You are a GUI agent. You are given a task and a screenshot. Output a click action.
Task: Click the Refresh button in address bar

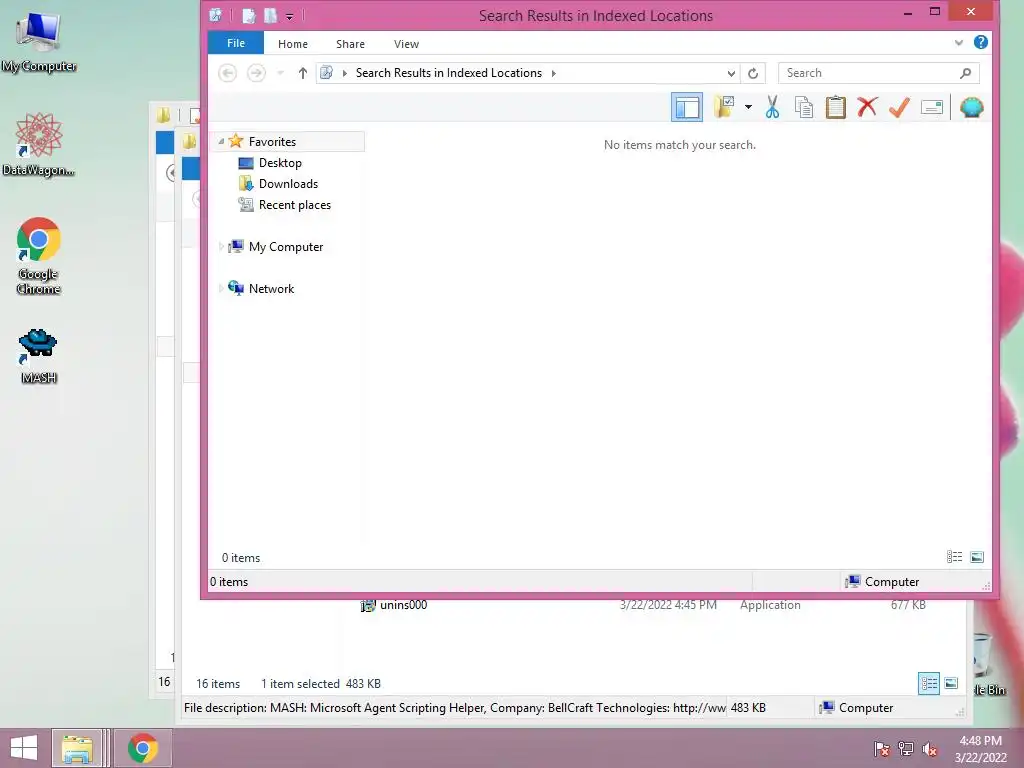pos(753,73)
